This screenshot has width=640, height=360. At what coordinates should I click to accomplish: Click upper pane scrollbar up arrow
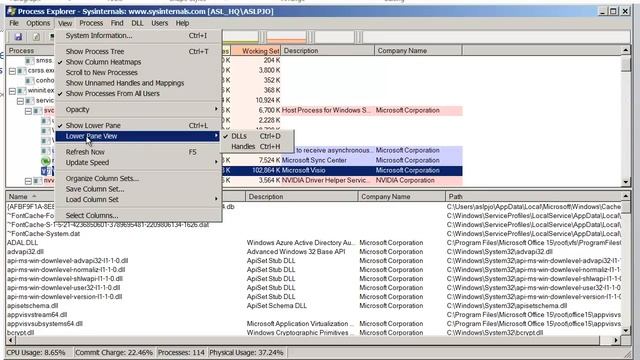626,50
